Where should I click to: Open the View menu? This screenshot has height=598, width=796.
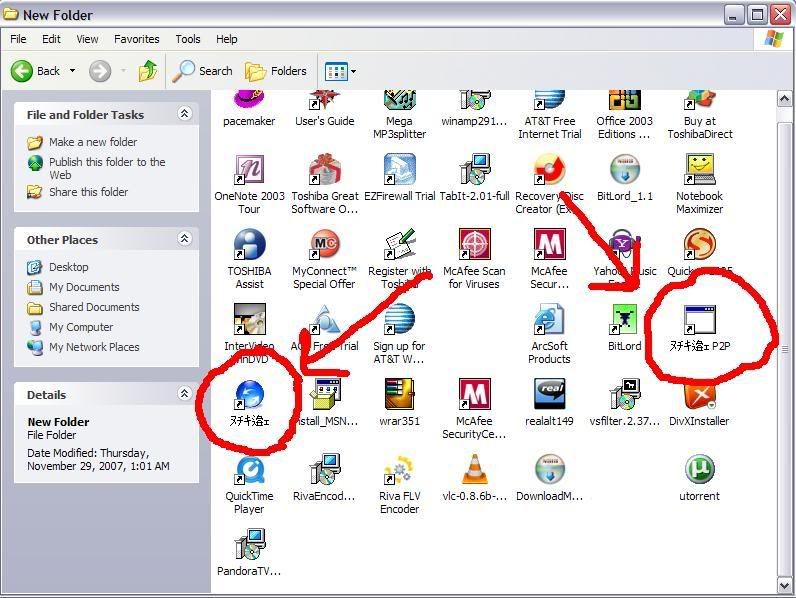coord(87,39)
